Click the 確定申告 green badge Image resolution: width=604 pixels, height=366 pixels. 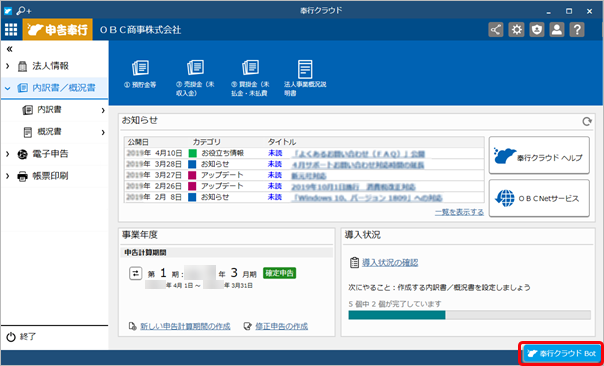click(279, 274)
